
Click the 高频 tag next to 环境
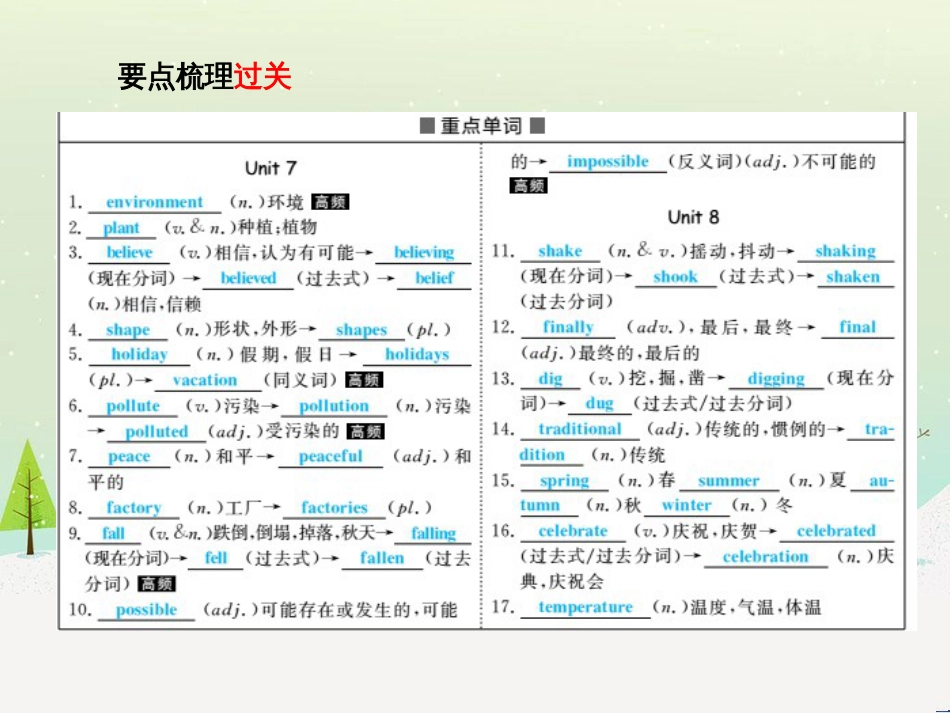coord(330,202)
